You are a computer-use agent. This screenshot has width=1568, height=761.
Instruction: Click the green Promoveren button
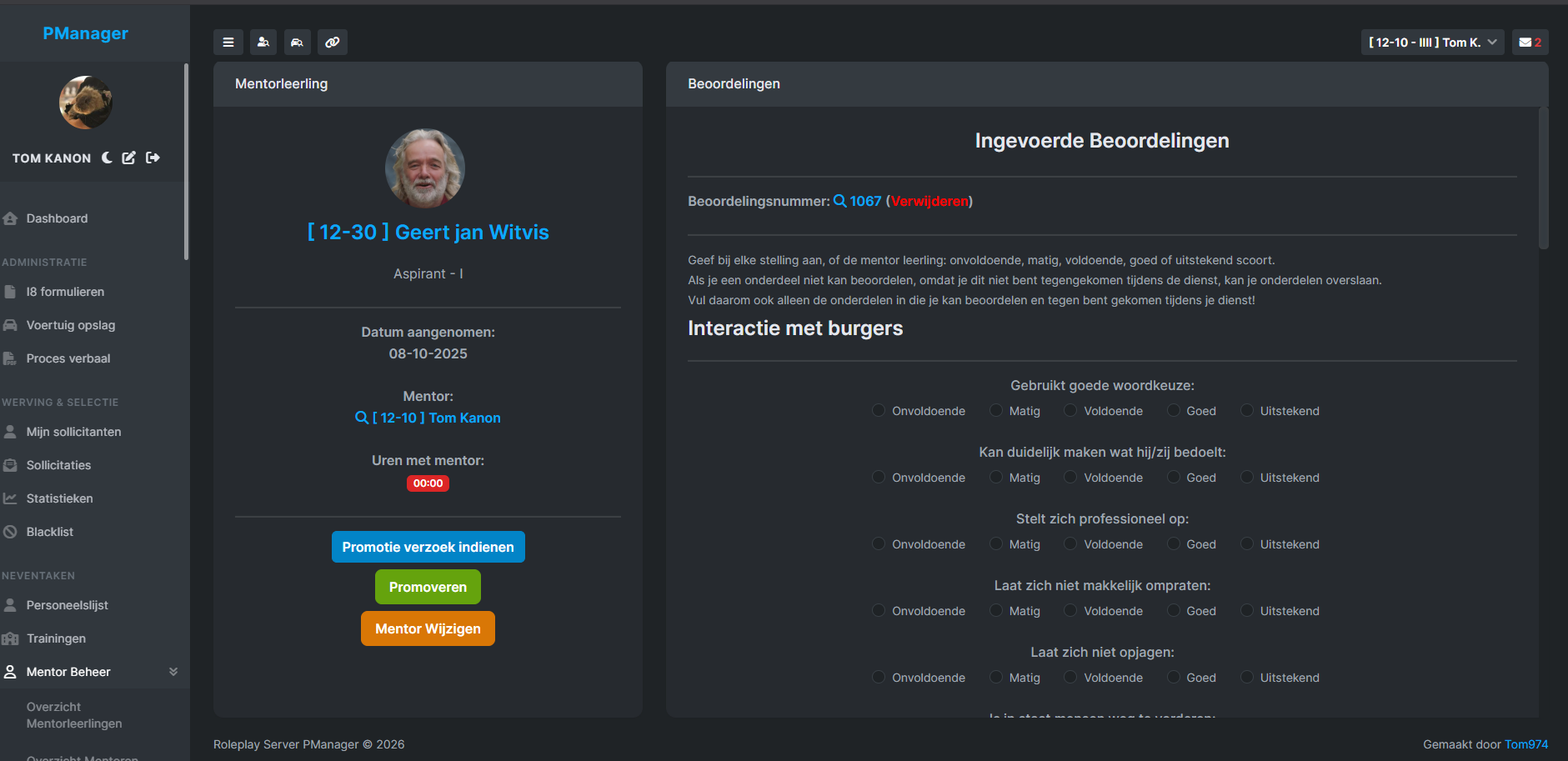428,587
